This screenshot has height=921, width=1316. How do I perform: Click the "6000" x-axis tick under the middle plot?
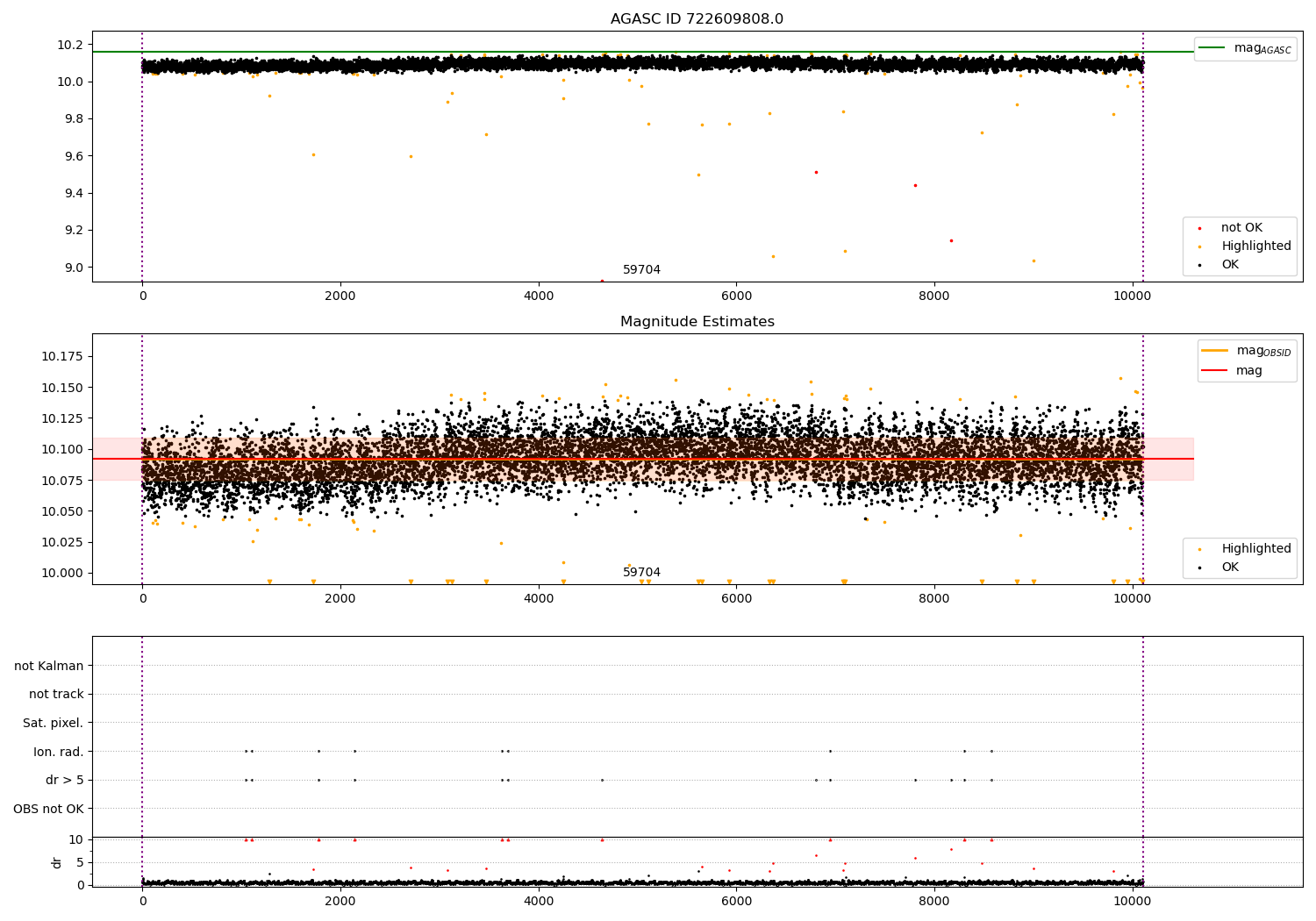tap(737, 598)
